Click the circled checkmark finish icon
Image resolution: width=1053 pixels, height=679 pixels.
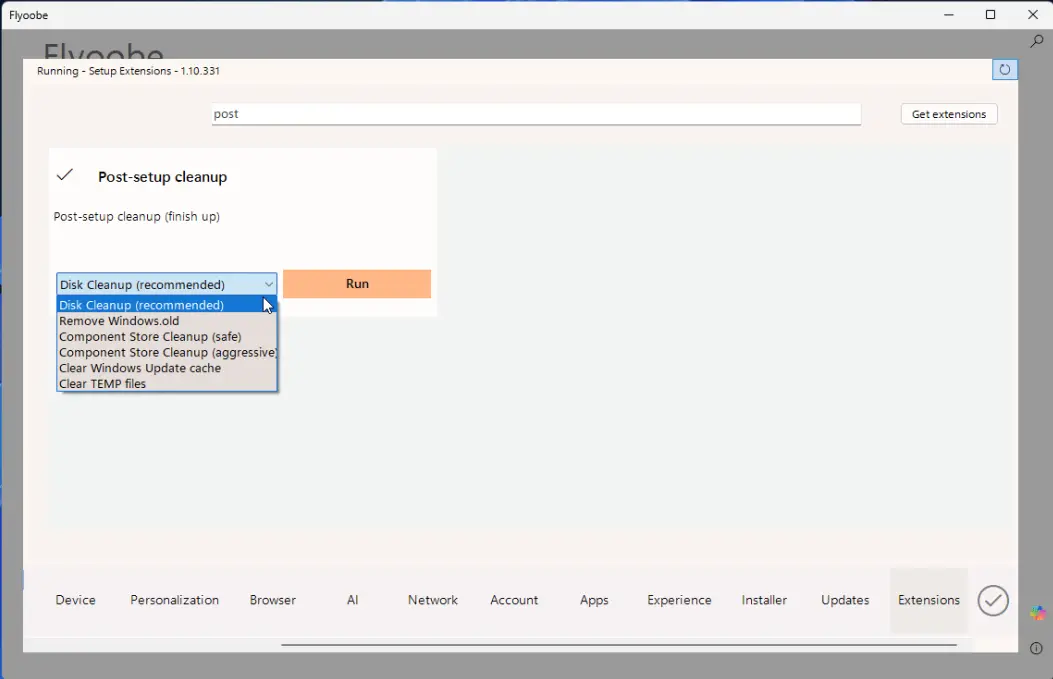click(x=993, y=600)
